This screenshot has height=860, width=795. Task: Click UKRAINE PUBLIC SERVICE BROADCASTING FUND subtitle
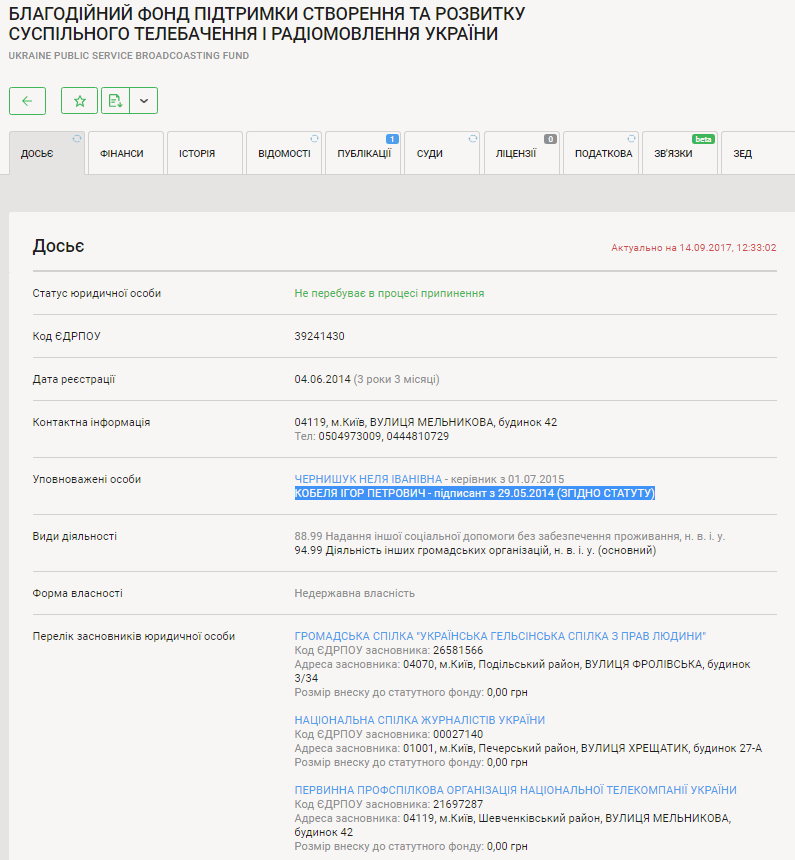pos(129,55)
